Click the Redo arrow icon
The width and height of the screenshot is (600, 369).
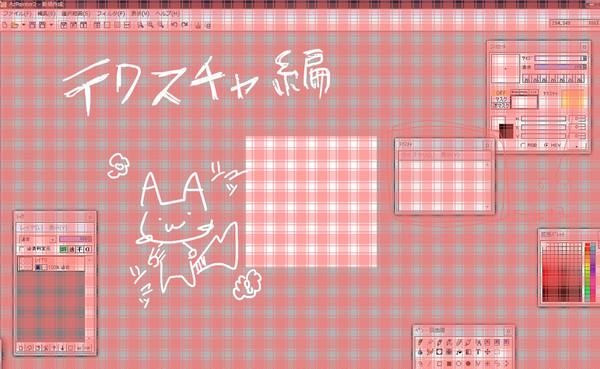pos(184,25)
